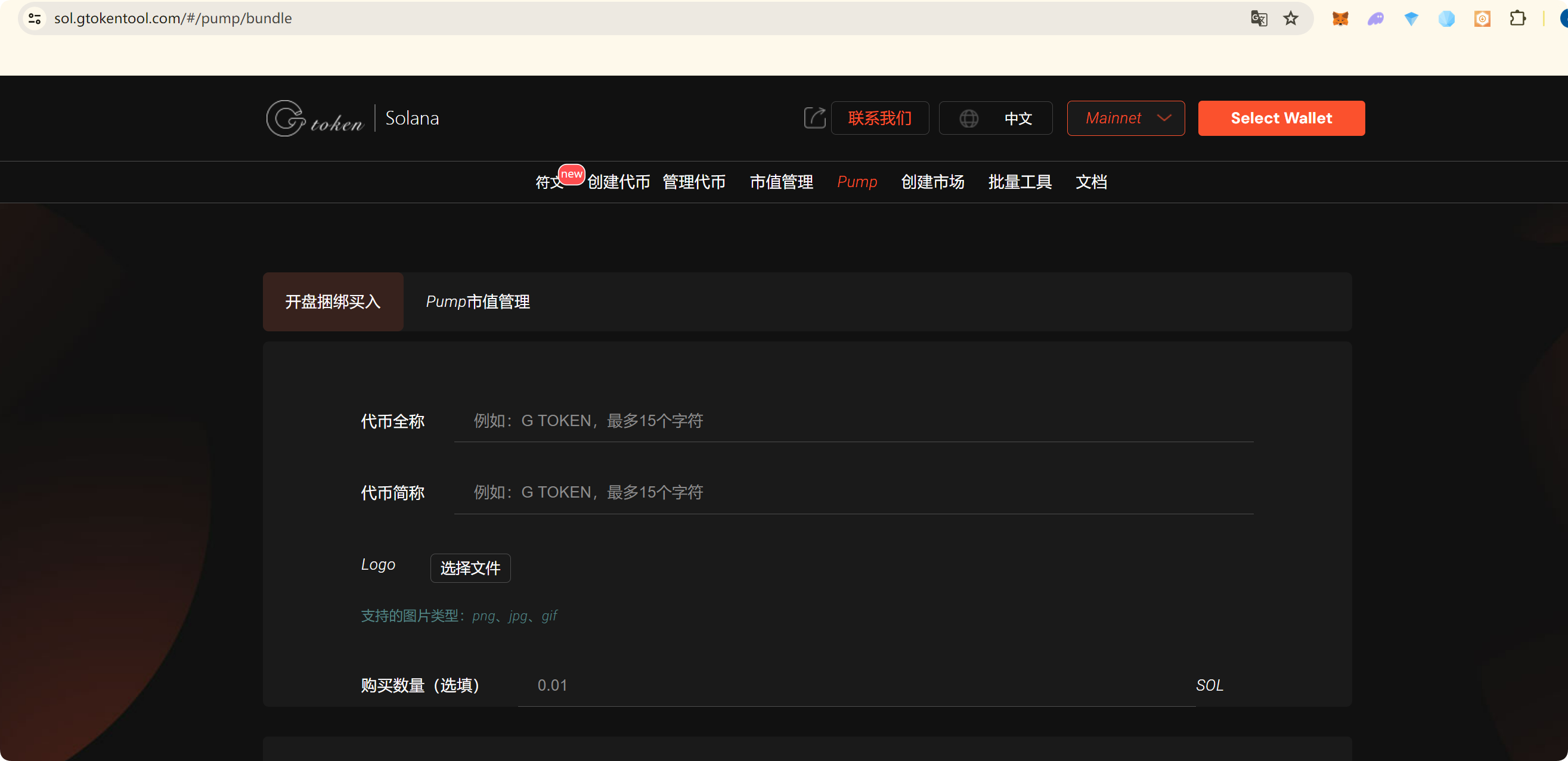Open the purple ghost wallet extension
Image resolution: width=1568 pixels, height=761 pixels.
1375,19
